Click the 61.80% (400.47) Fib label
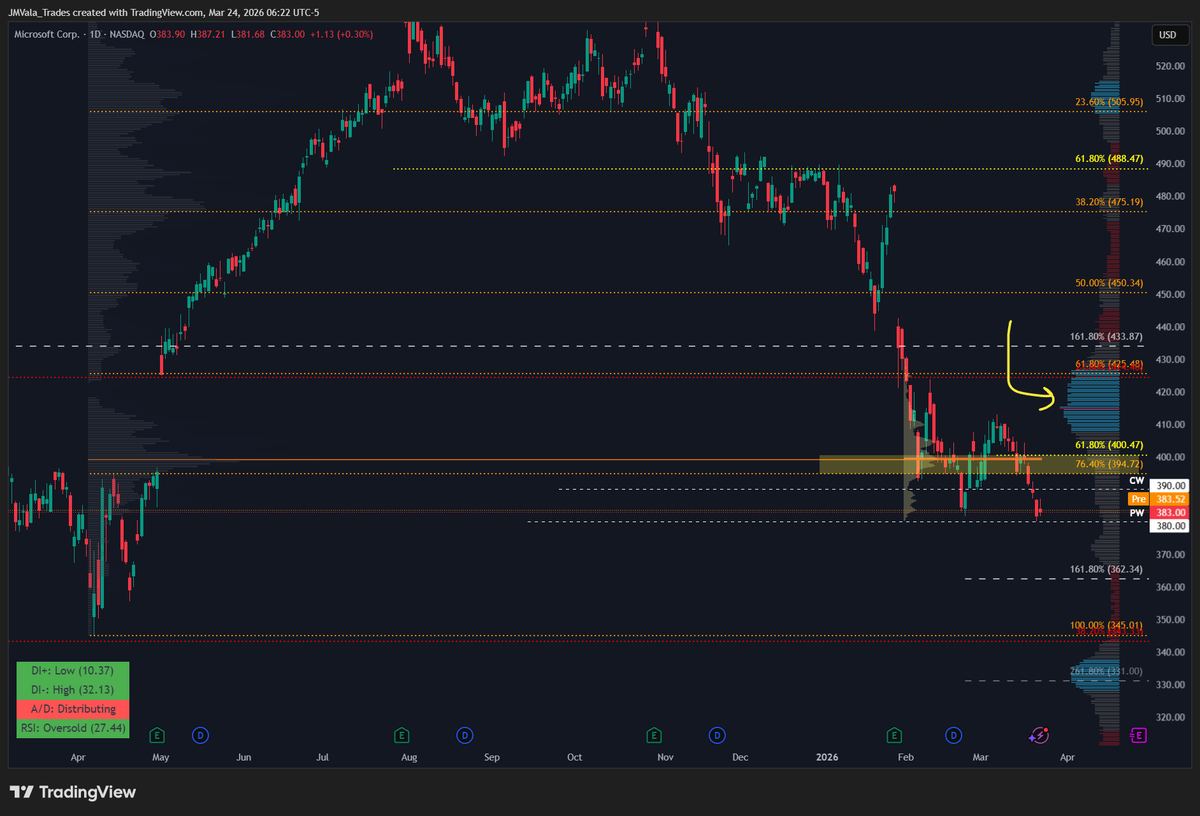This screenshot has width=1200, height=816. tap(1109, 445)
